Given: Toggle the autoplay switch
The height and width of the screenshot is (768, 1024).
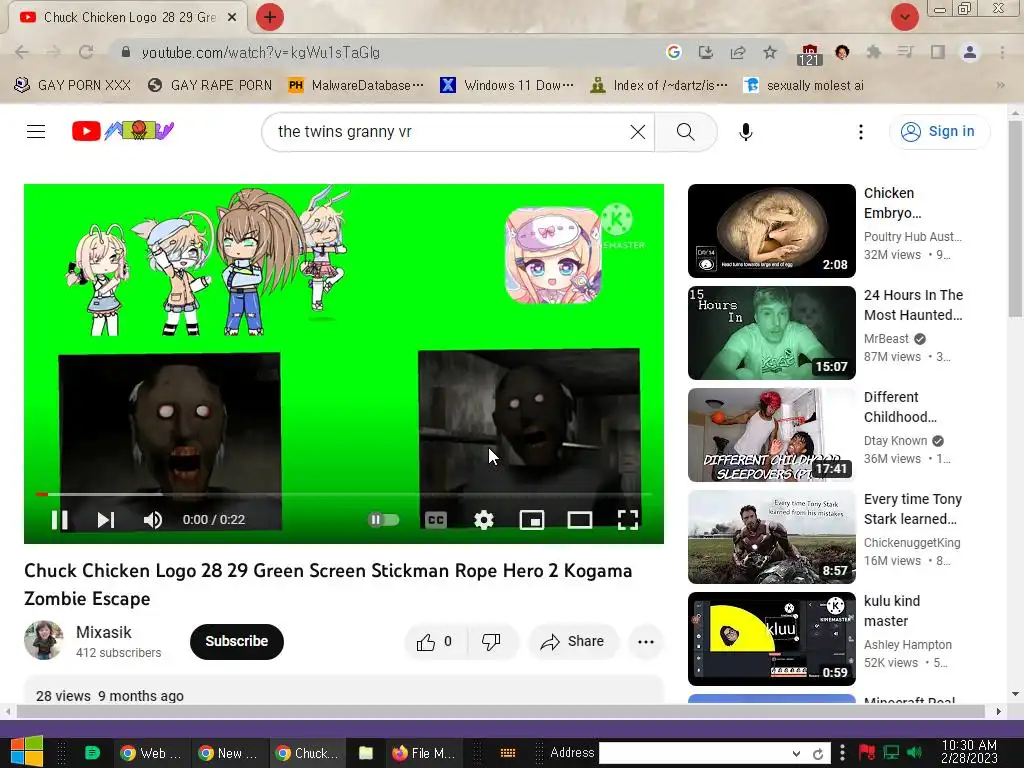Looking at the screenshot, I should 383,520.
